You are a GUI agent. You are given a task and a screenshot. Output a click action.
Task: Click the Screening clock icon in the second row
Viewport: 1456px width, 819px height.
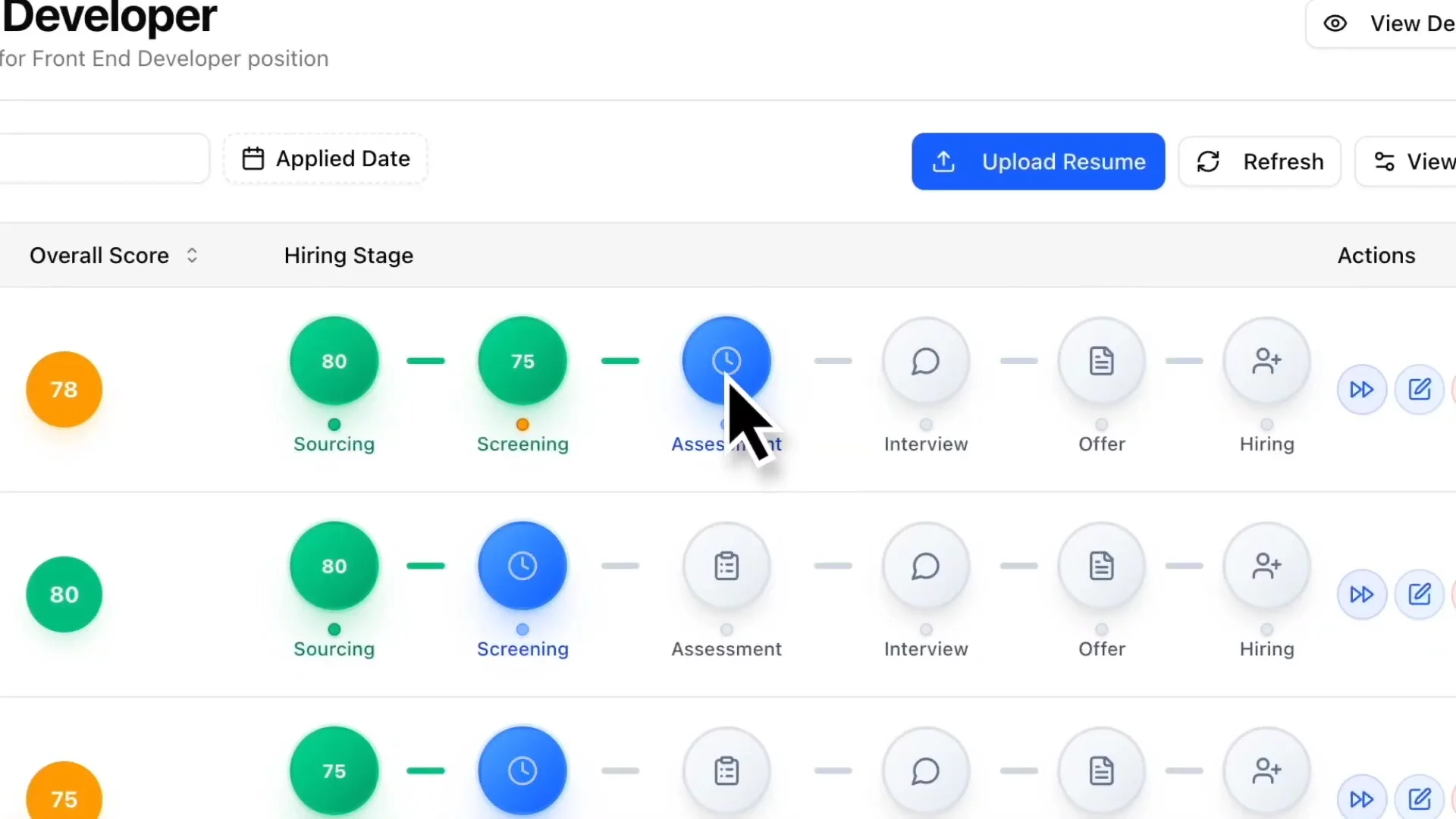pyautogui.click(x=522, y=566)
